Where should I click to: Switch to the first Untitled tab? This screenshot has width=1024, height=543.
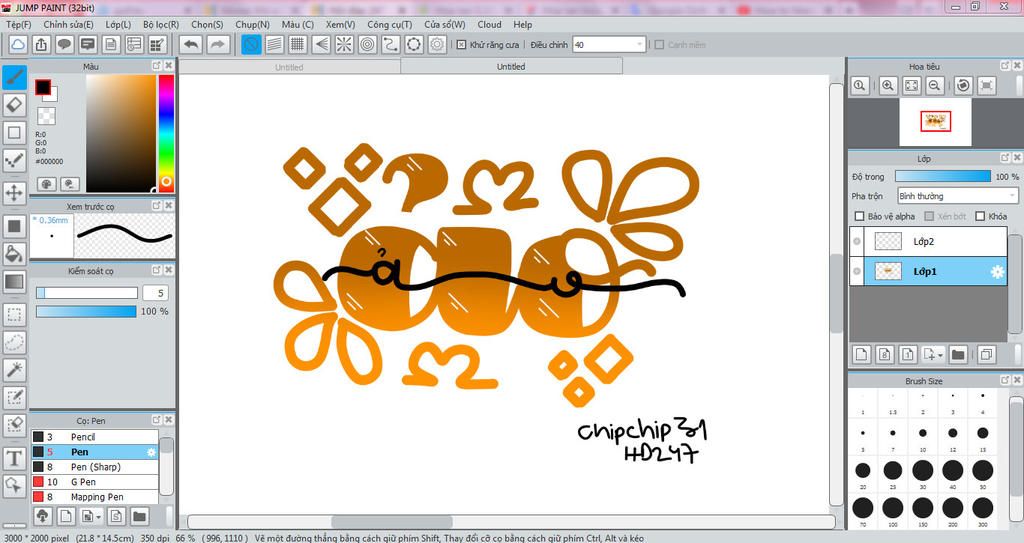(289, 67)
